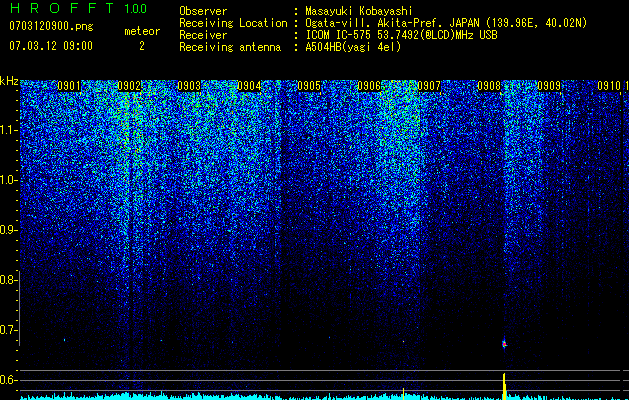Screen dimensions: 629x400
Task: Click the 1.1 kHz axis label
Action: [x=9, y=130]
